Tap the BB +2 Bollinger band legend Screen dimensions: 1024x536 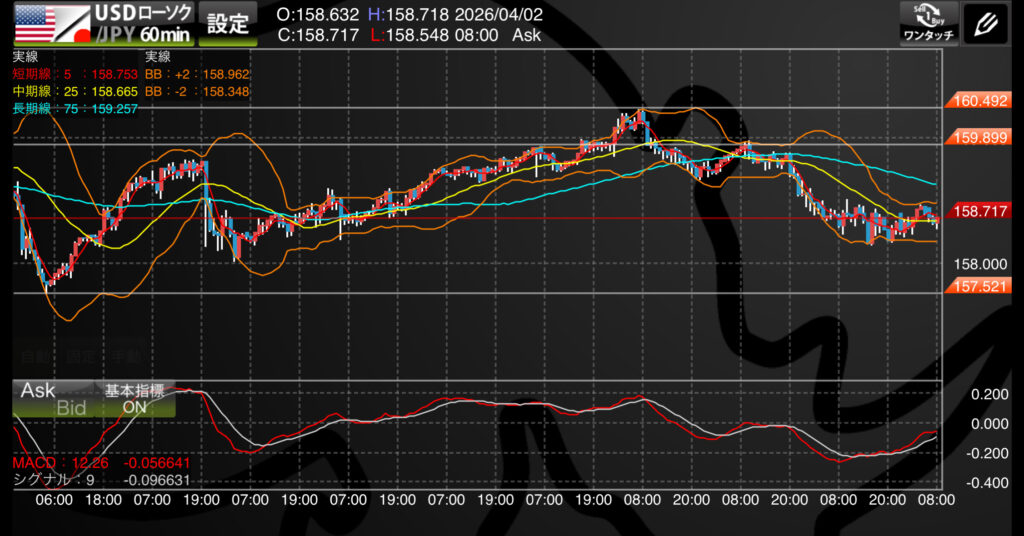tap(197, 74)
